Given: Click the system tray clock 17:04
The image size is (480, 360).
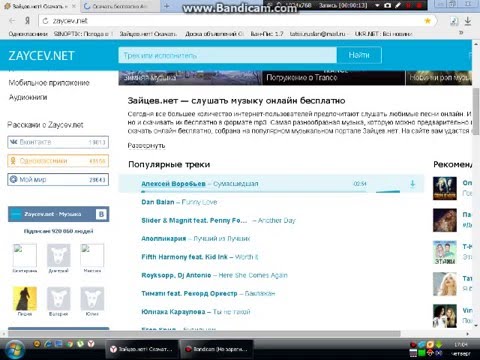Looking at the screenshot, I should (460, 345).
